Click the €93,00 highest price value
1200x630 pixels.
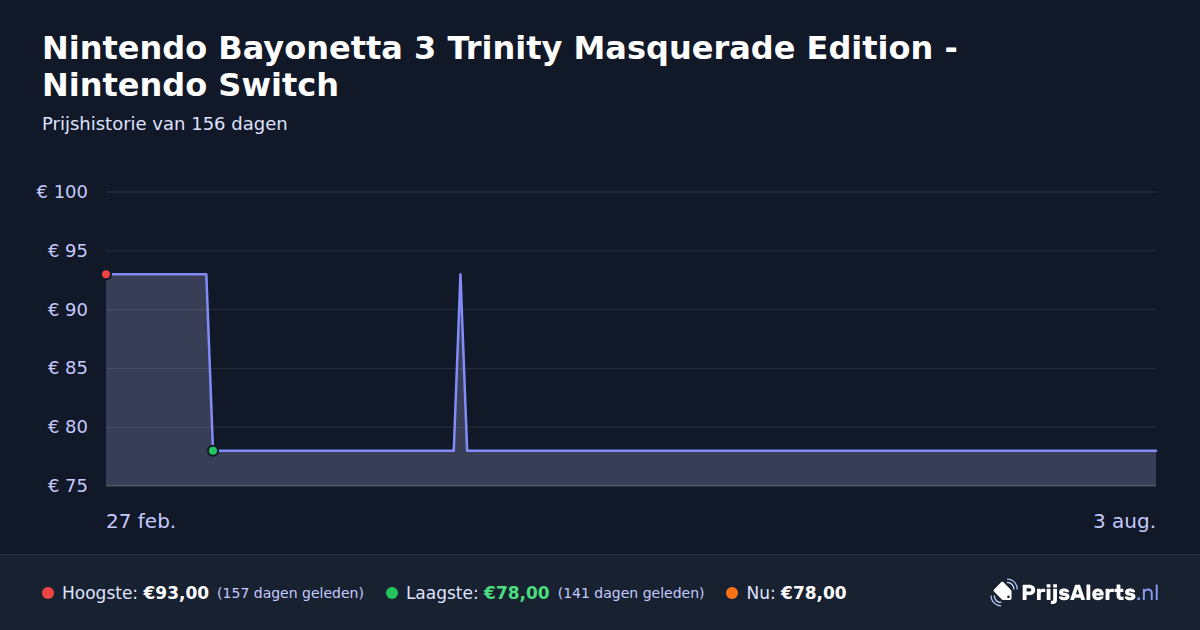[176, 593]
